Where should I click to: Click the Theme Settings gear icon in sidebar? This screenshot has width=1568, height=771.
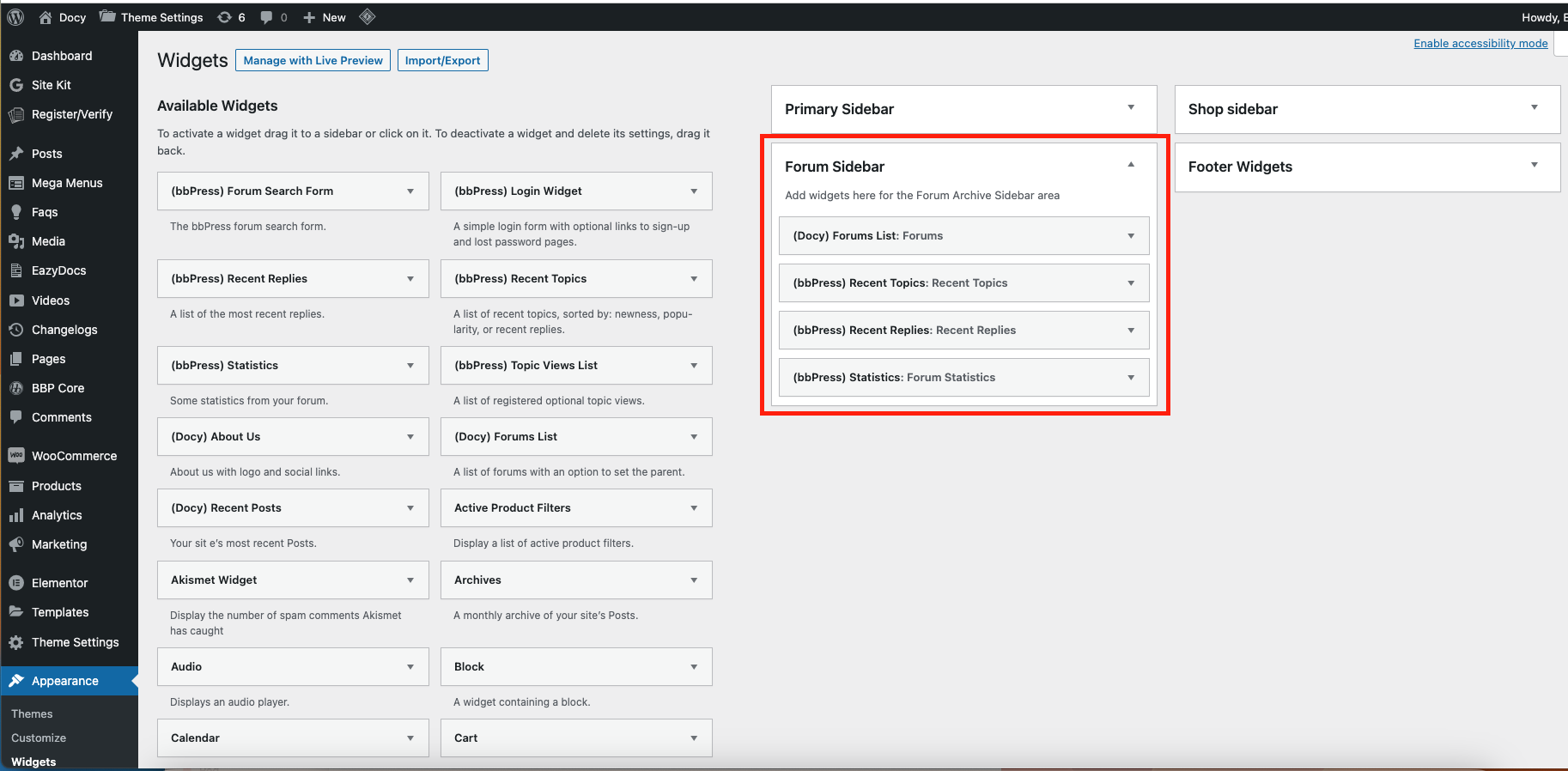pyautogui.click(x=16, y=642)
